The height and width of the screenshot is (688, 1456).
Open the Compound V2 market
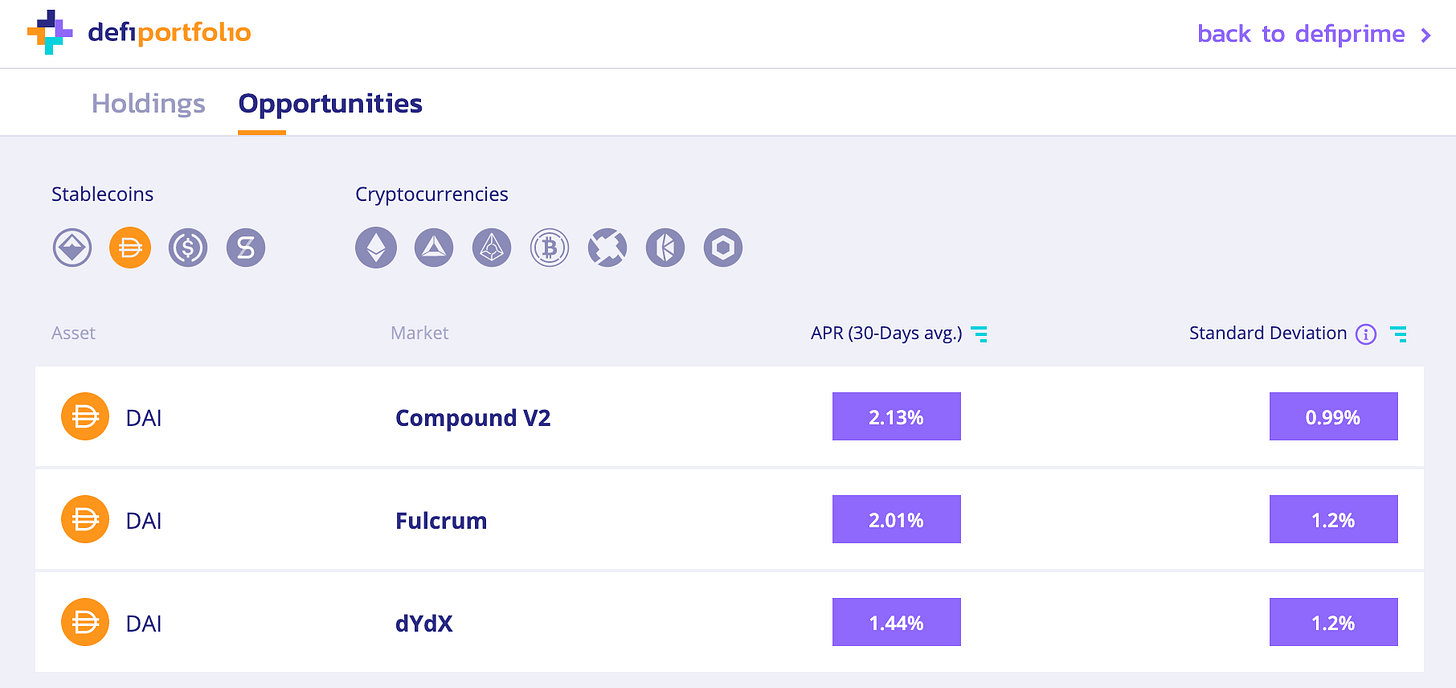click(473, 417)
